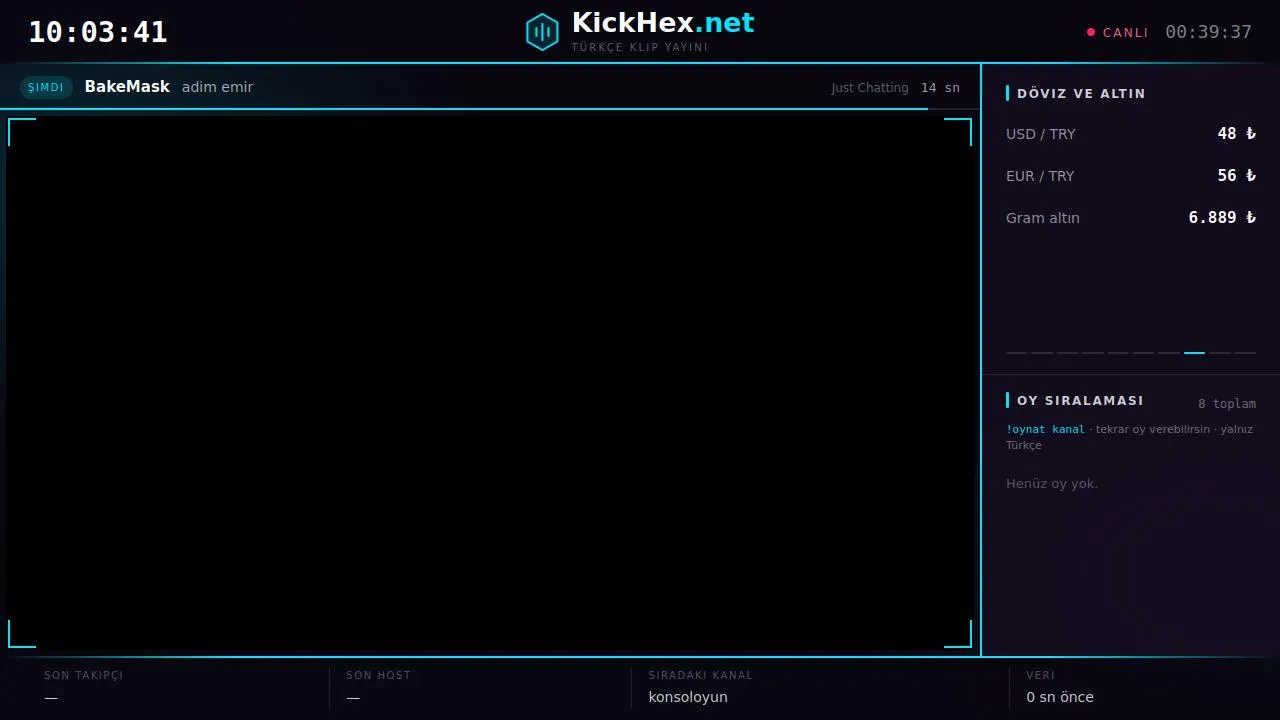1280x720 pixels.
Task: Click the USD / TRY row label
Action: click(x=1041, y=134)
